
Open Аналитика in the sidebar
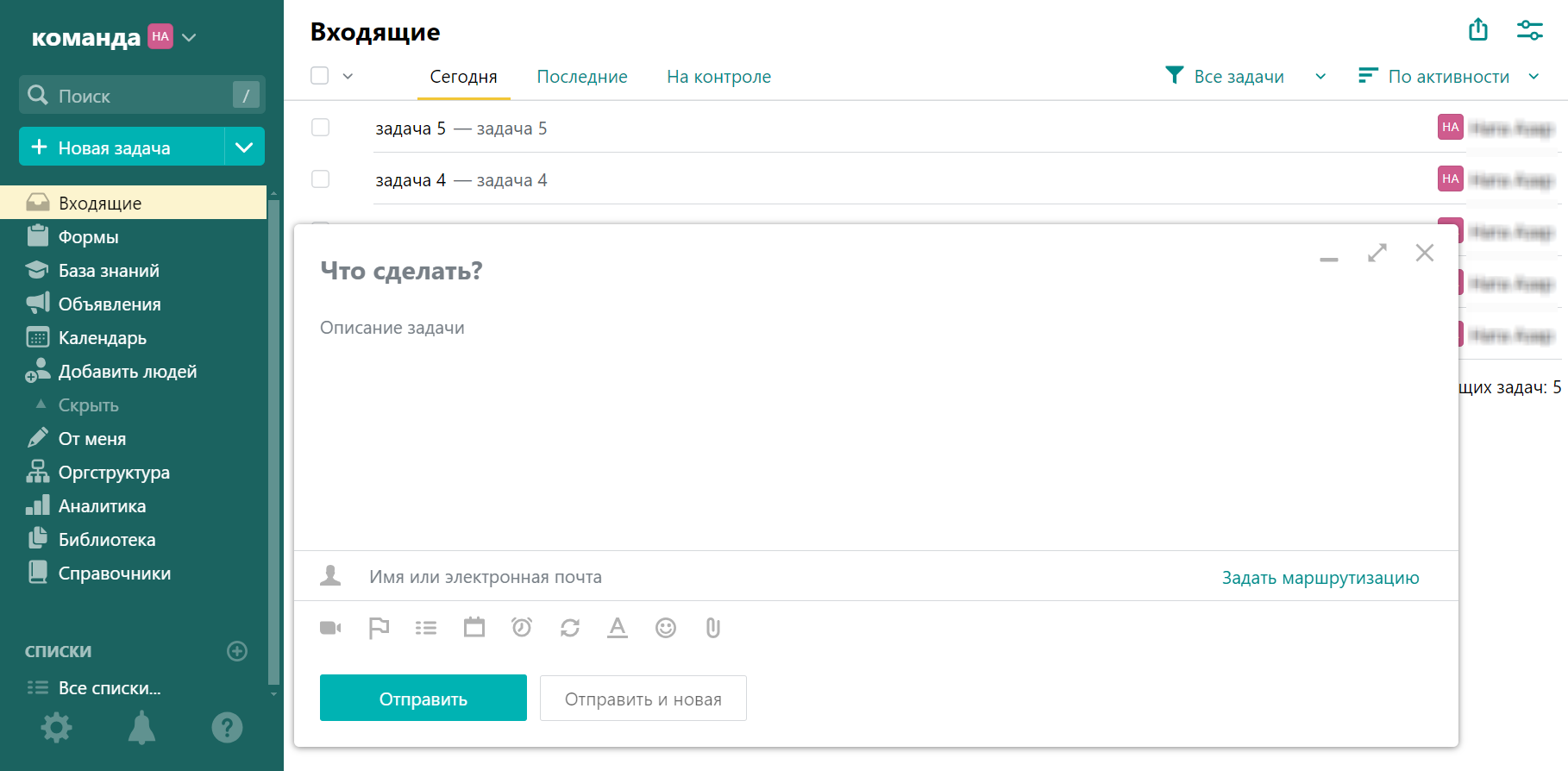(133, 505)
